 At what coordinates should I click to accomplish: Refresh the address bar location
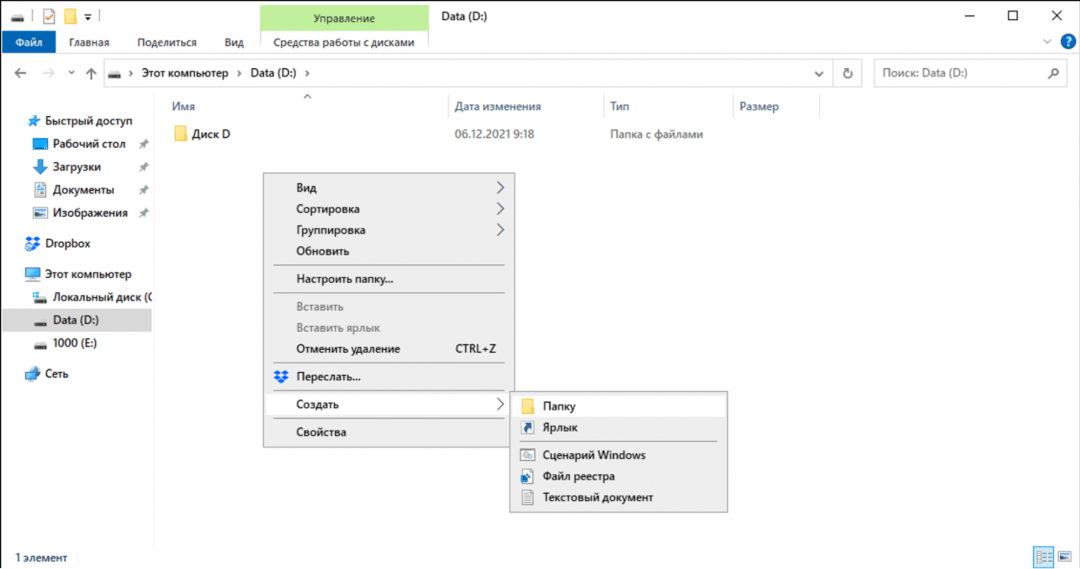tap(848, 73)
